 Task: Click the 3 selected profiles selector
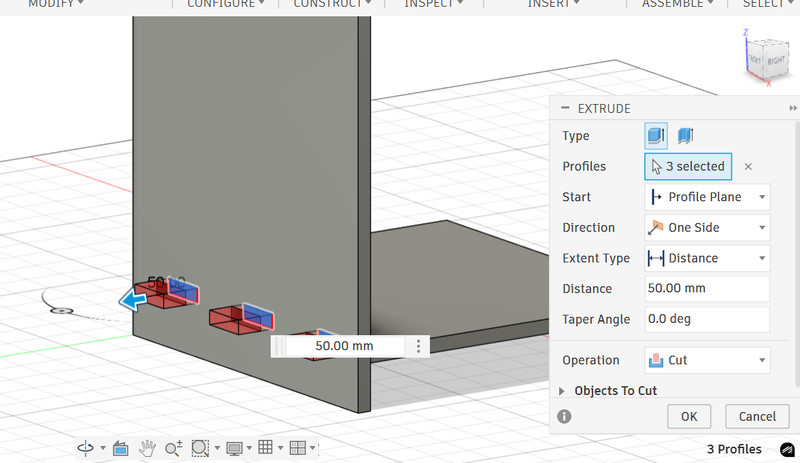(x=688, y=166)
